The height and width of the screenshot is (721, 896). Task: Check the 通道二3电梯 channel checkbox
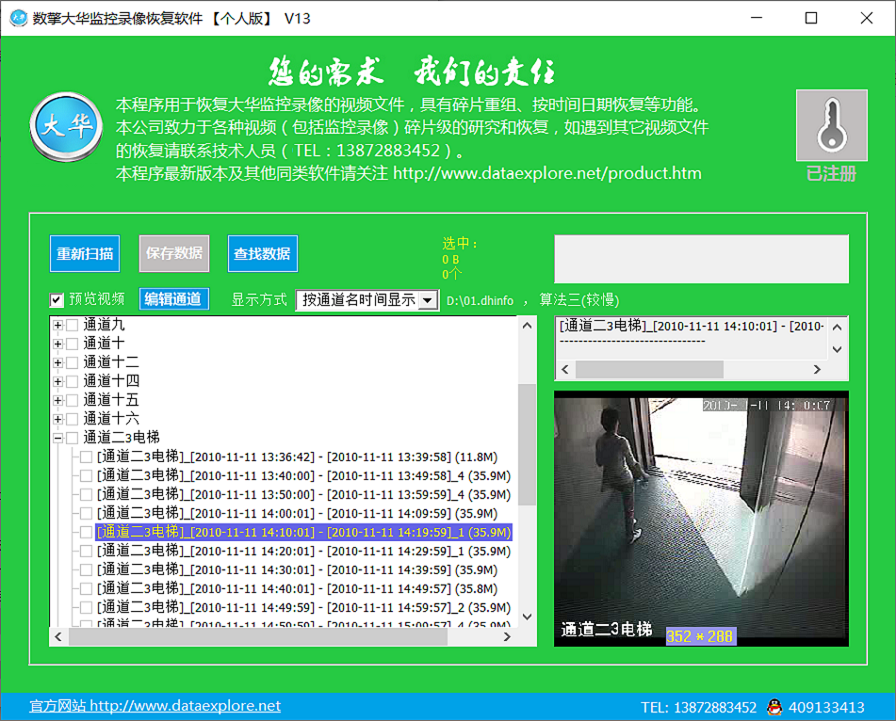[73, 438]
